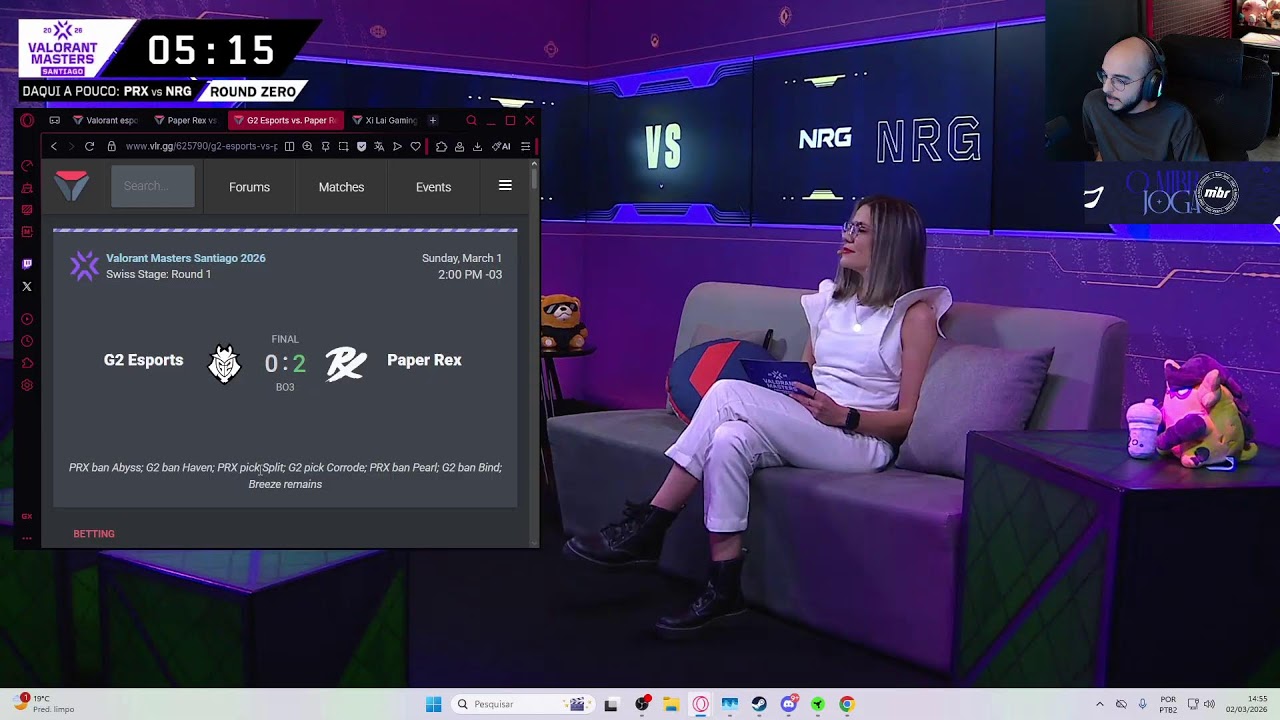
Task: Click the volume speaker tray icon
Action: pos(1209,704)
